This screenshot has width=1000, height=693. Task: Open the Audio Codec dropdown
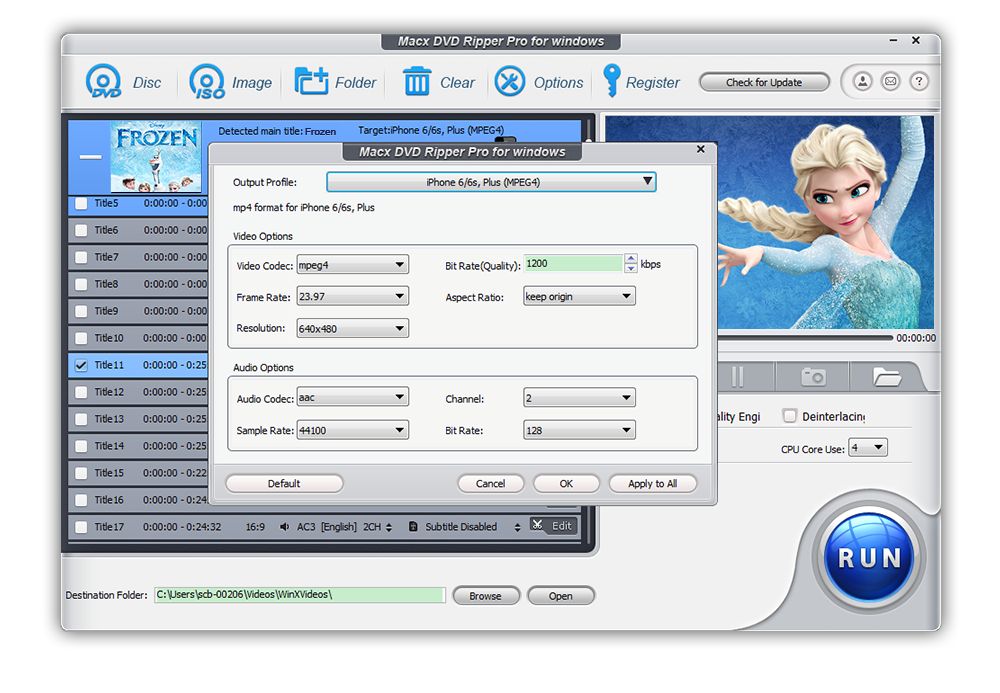353,397
